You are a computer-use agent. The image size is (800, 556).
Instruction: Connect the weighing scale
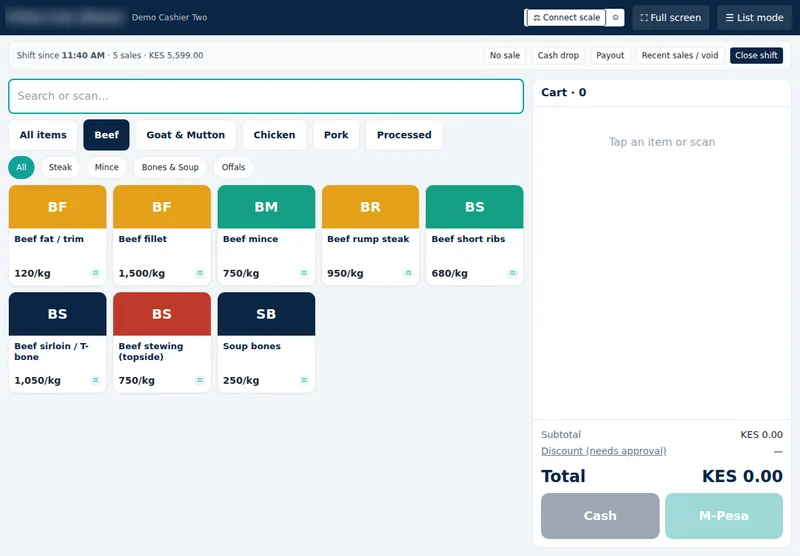566,17
